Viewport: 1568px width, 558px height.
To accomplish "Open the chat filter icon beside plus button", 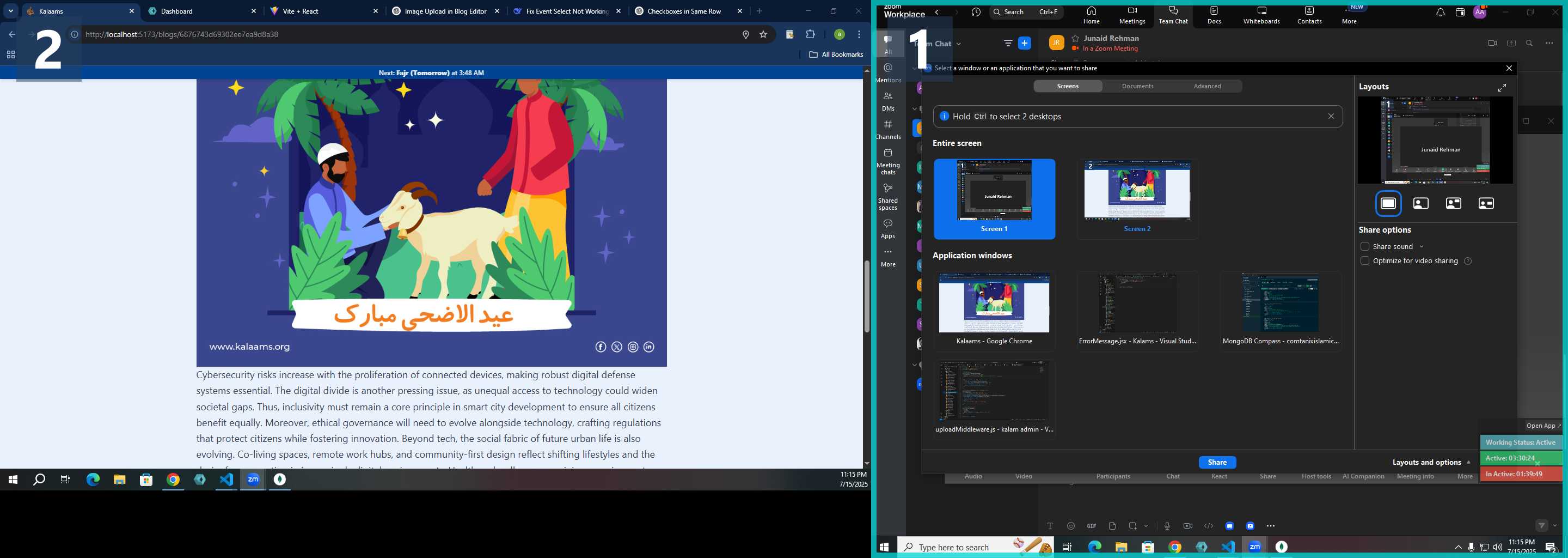I will pos(1008,43).
